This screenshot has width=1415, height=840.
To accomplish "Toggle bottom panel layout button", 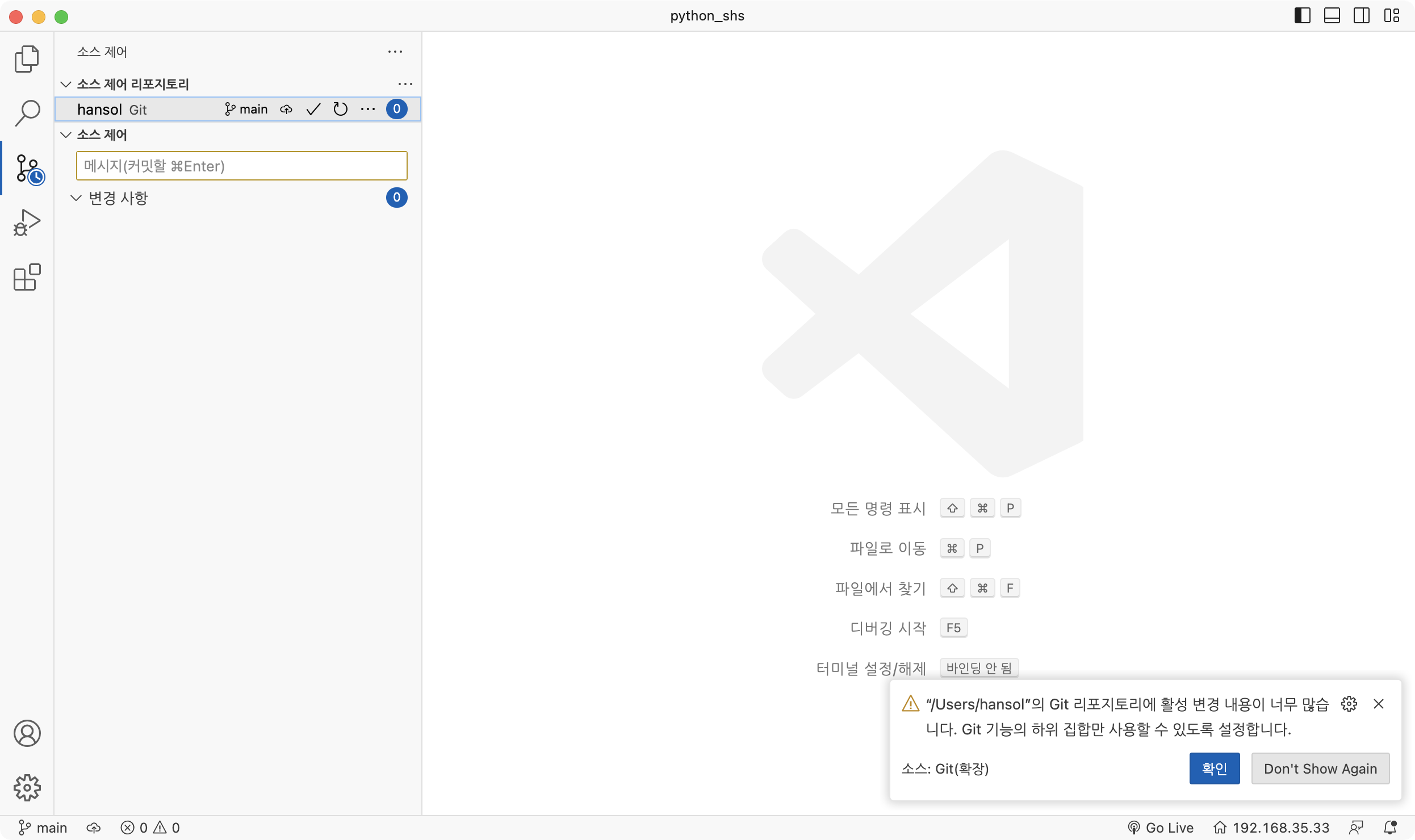I will (x=1332, y=15).
